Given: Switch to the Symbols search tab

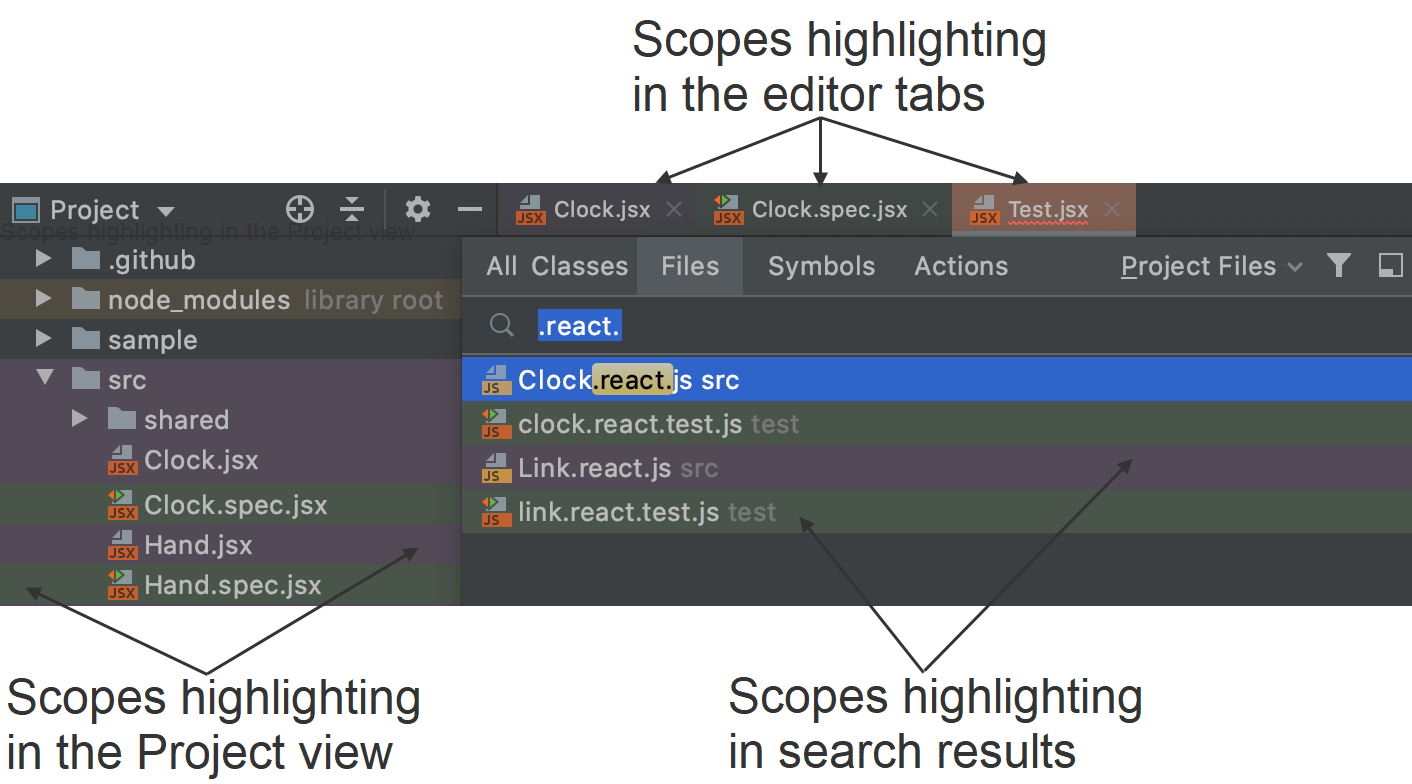Looking at the screenshot, I should tap(821, 266).
